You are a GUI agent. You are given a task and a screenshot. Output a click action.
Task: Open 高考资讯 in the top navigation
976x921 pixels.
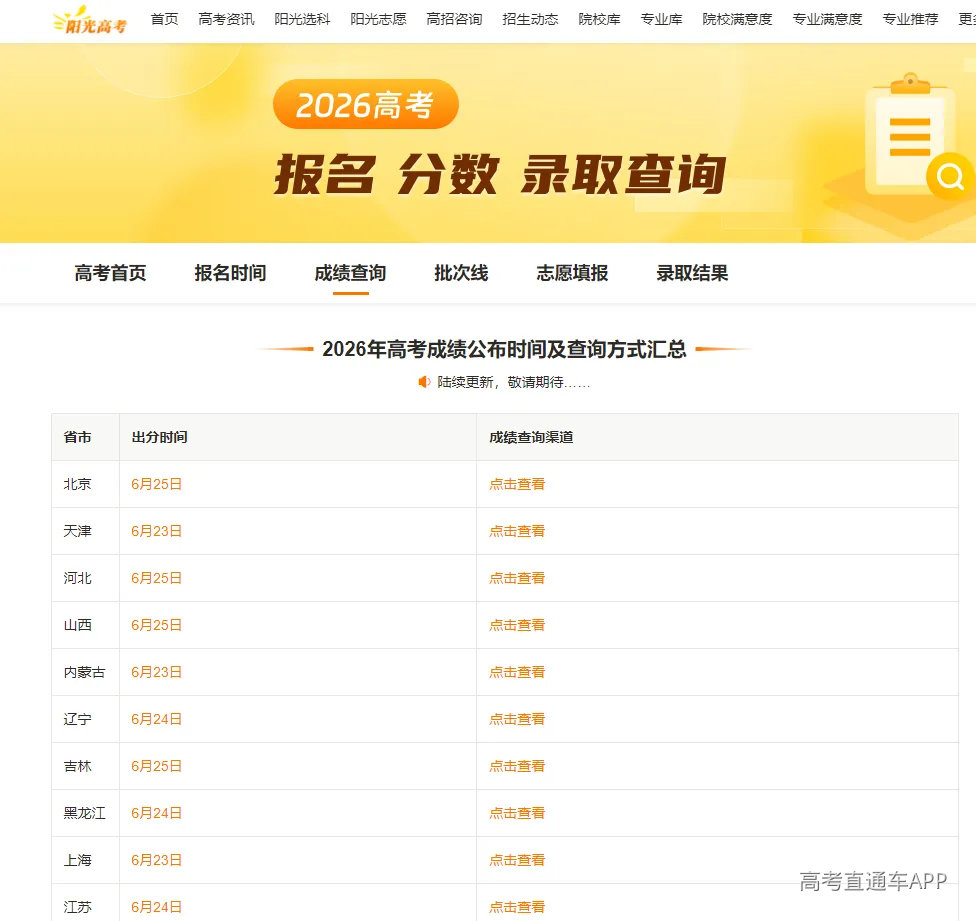coord(227,19)
